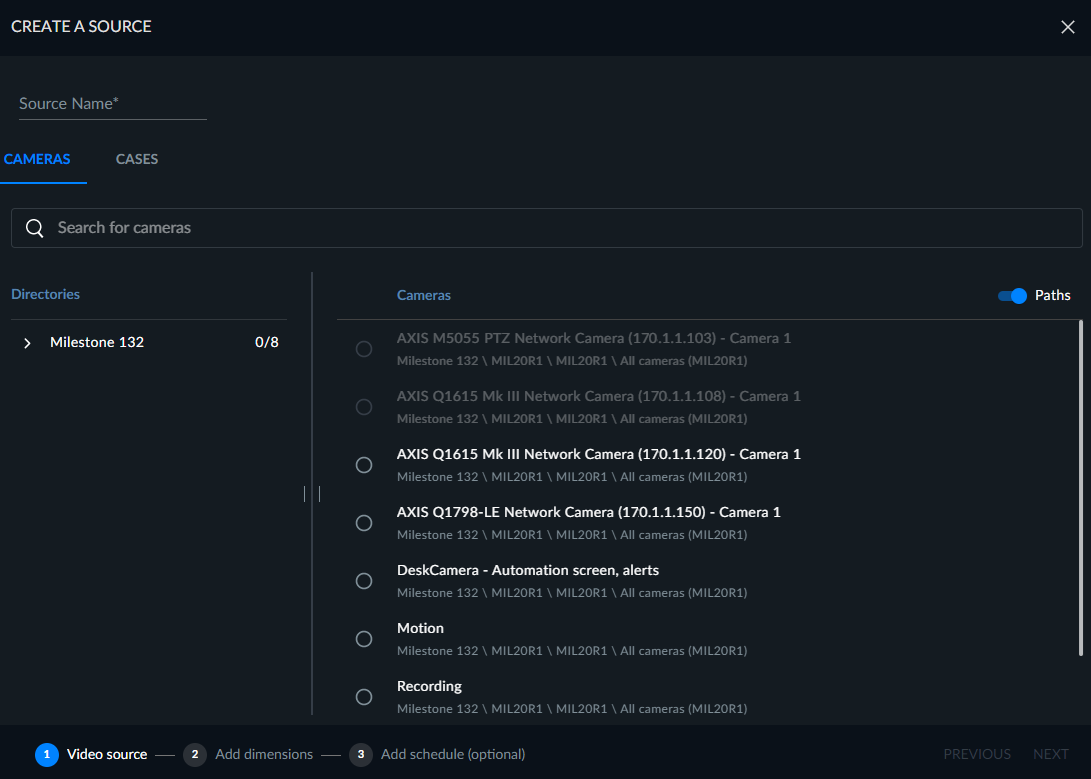This screenshot has height=779, width=1091.
Task: Click step 1 Video source circle
Action: [47, 755]
